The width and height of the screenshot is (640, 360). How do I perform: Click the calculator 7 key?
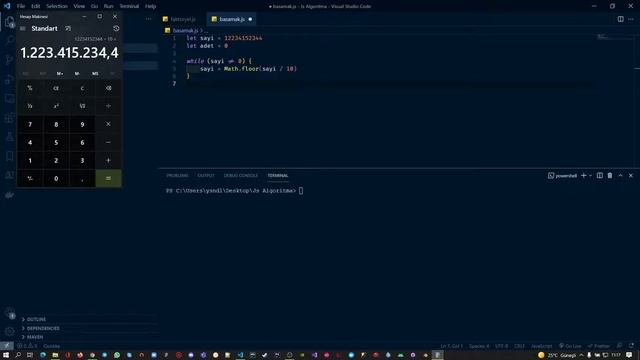pos(30,124)
